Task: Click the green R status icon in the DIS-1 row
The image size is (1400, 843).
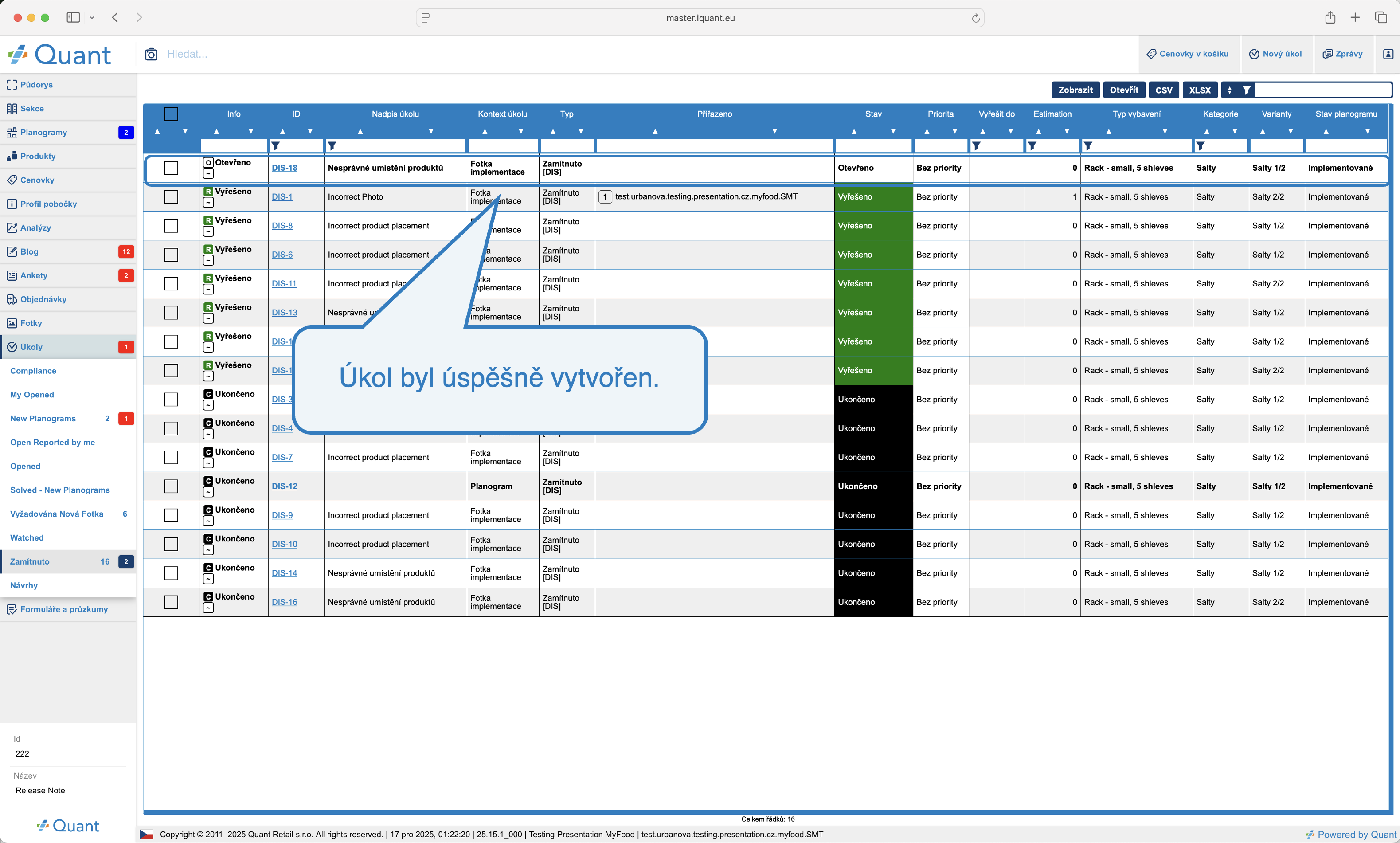Action: point(208,192)
